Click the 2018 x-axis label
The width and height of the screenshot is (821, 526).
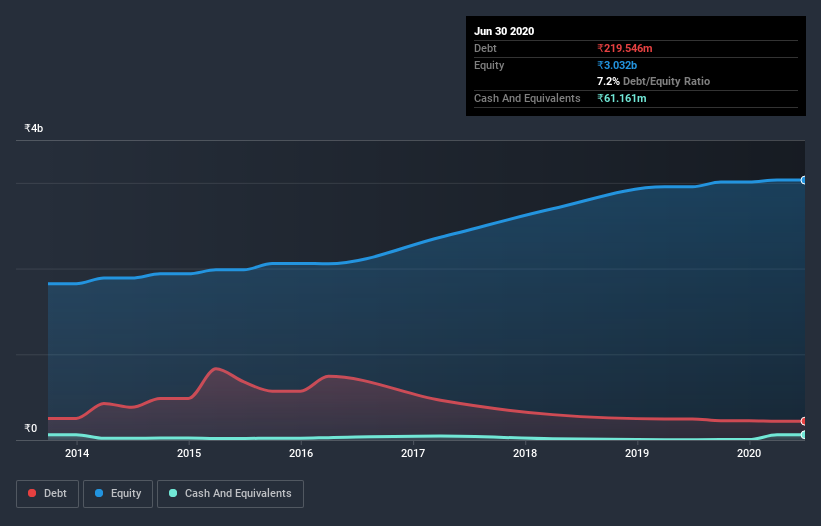click(525, 453)
